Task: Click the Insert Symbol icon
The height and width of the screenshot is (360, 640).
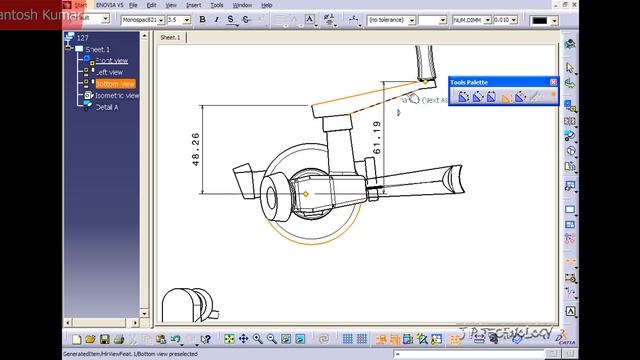Action: pyautogui.click(x=329, y=19)
